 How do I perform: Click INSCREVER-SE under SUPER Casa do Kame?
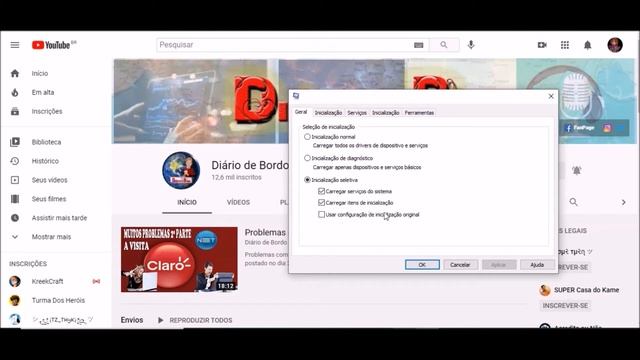(565, 306)
